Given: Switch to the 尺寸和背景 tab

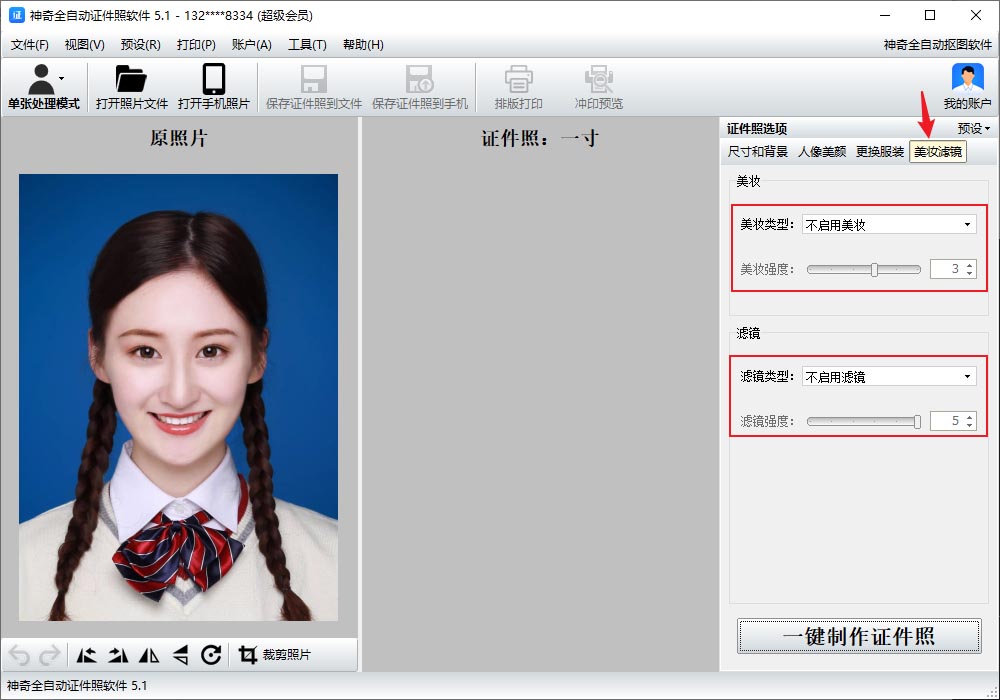Looking at the screenshot, I should click(759, 151).
